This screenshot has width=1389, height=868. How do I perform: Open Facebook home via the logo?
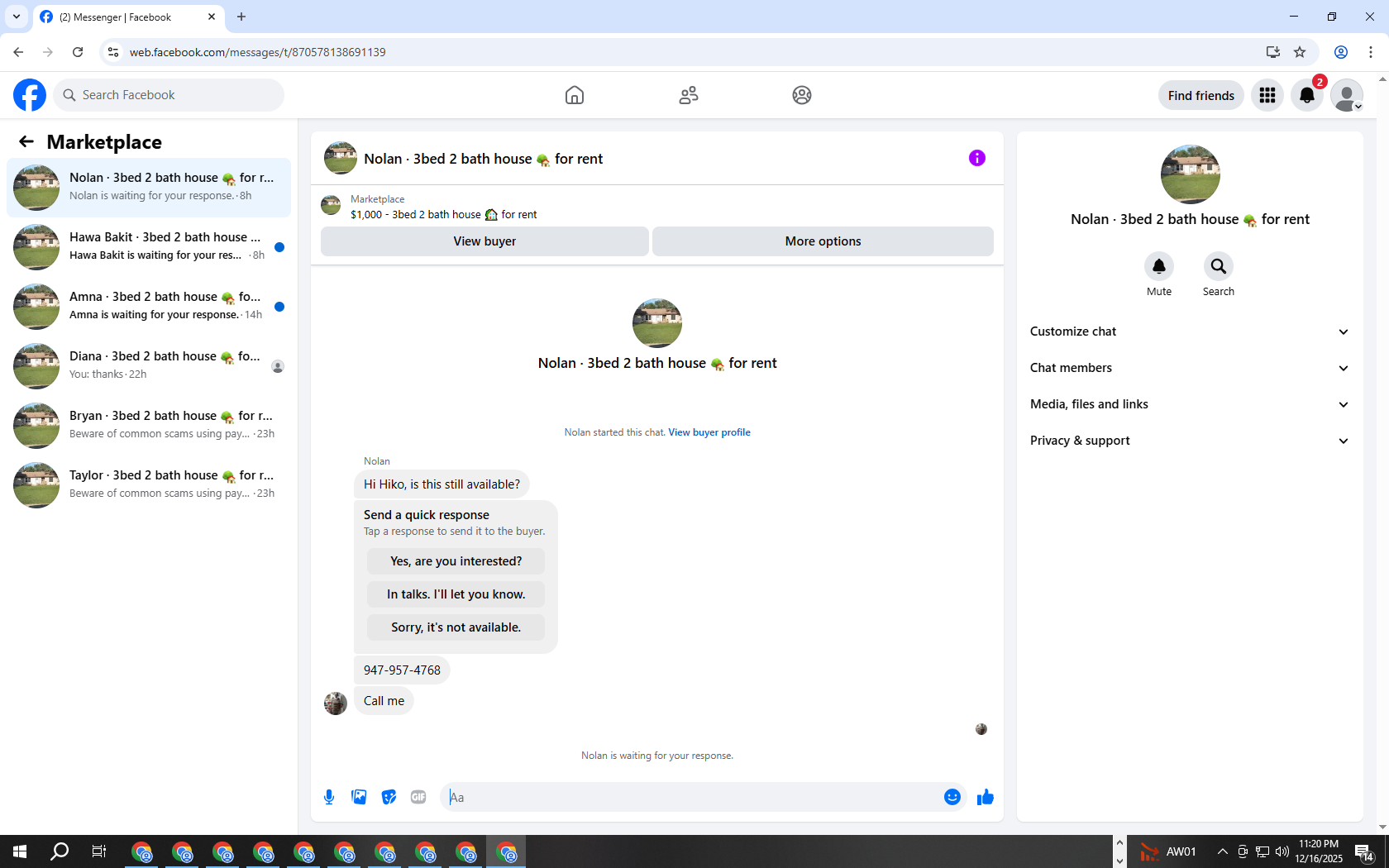pyautogui.click(x=30, y=95)
